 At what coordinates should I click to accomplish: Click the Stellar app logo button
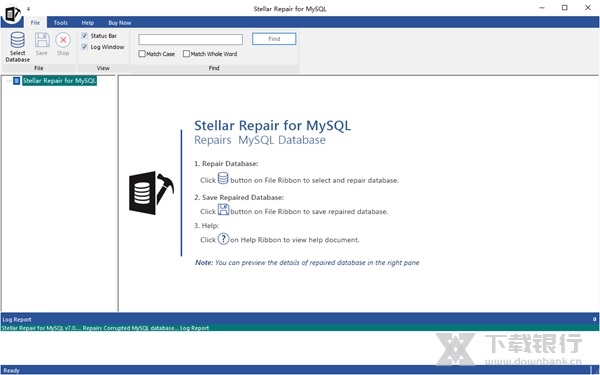pyautogui.click(x=12, y=14)
